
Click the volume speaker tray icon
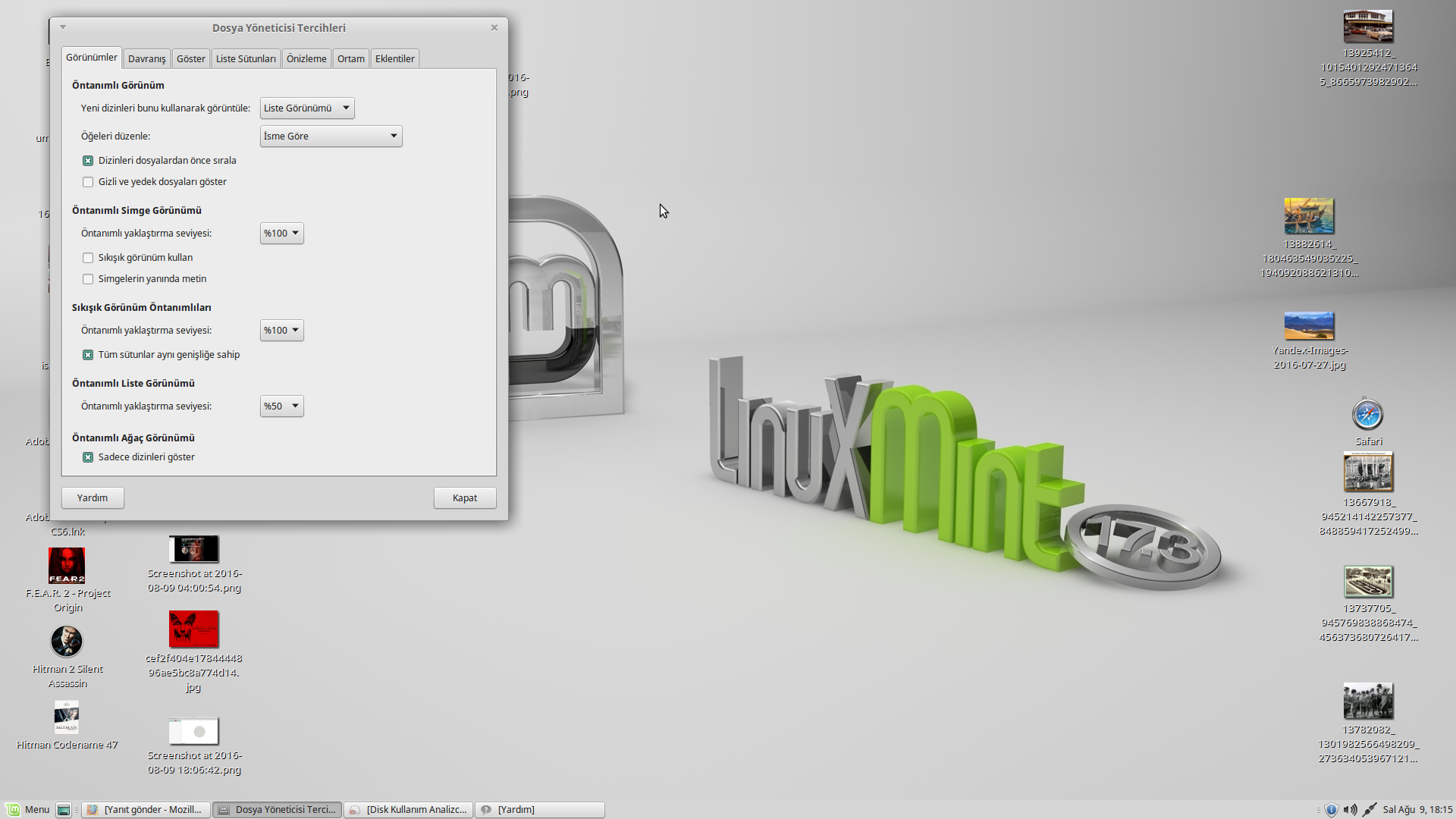point(1350,810)
